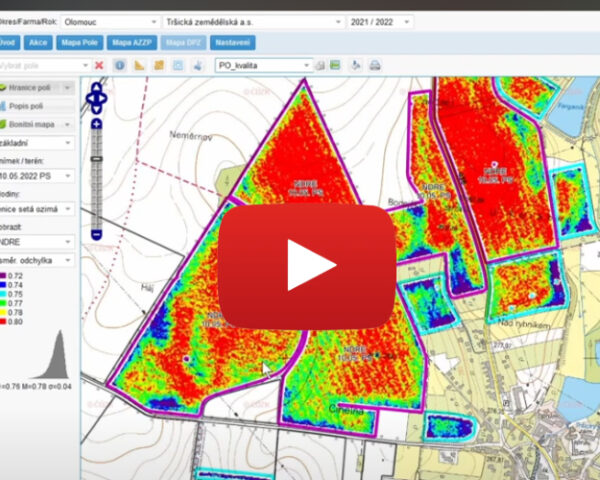Click the cyan 0.75 legend swatch
This screenshot has height=480, width=600.
[3, 294]
